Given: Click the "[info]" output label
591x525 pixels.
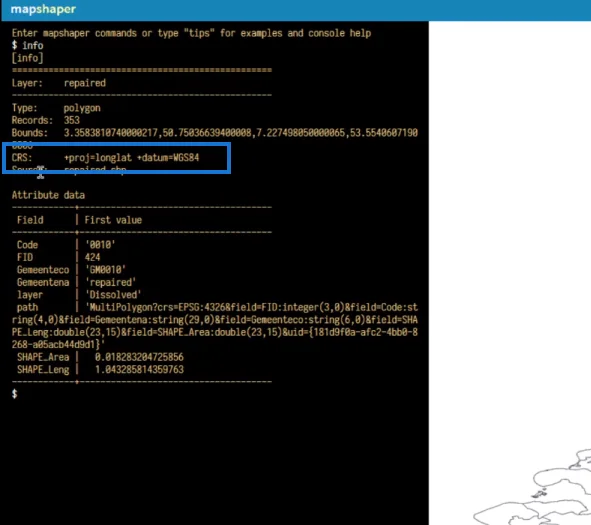Looking at the screenshot, I should (x=28, y=58).
